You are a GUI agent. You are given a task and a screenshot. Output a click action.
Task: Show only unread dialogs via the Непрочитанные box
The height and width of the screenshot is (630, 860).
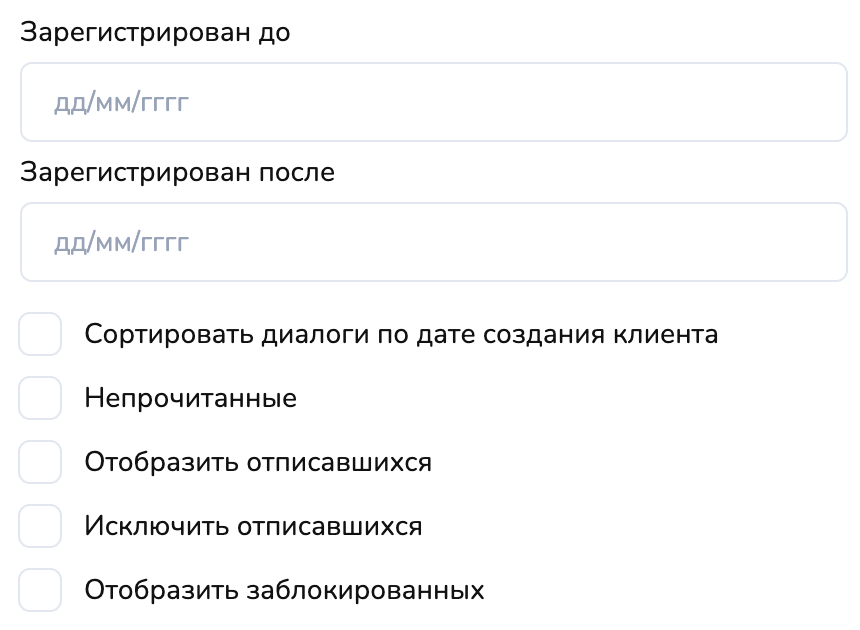40,398
